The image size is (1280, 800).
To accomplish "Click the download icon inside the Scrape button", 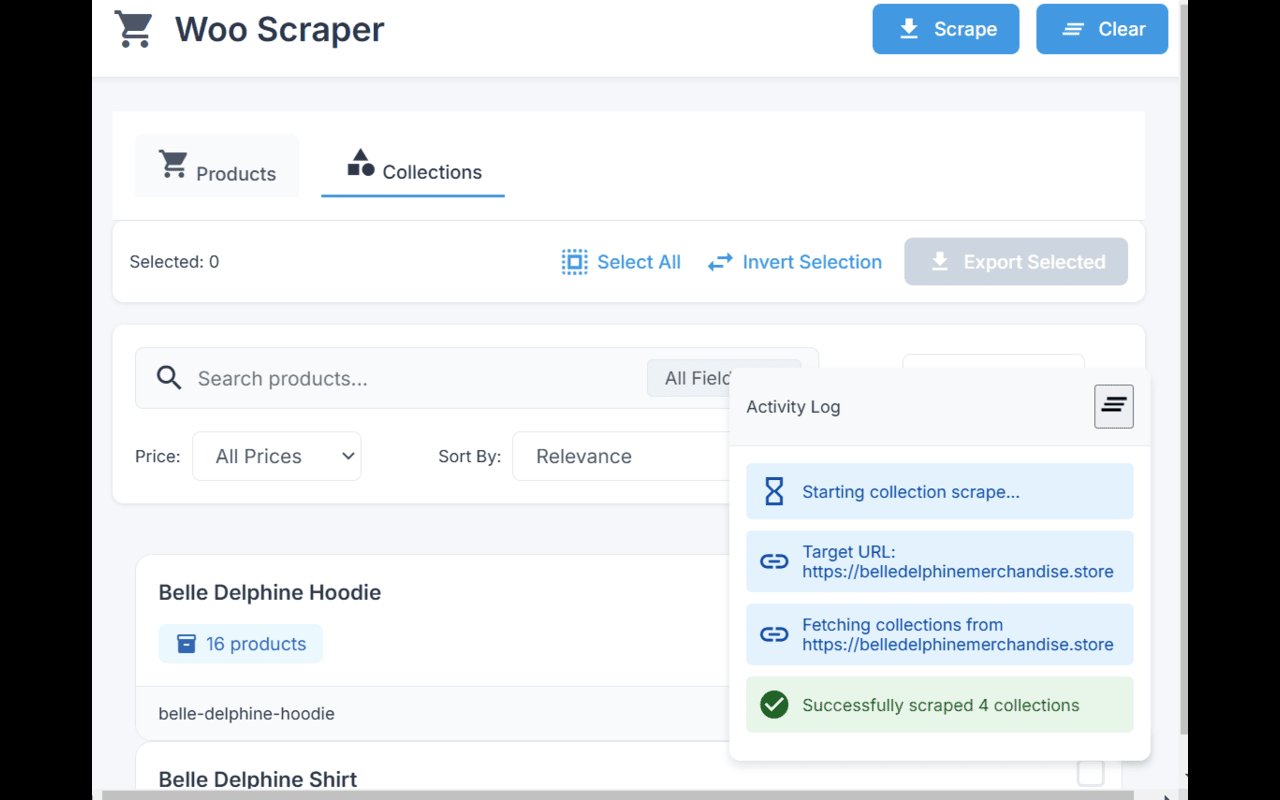I will [x=909, y=29].
